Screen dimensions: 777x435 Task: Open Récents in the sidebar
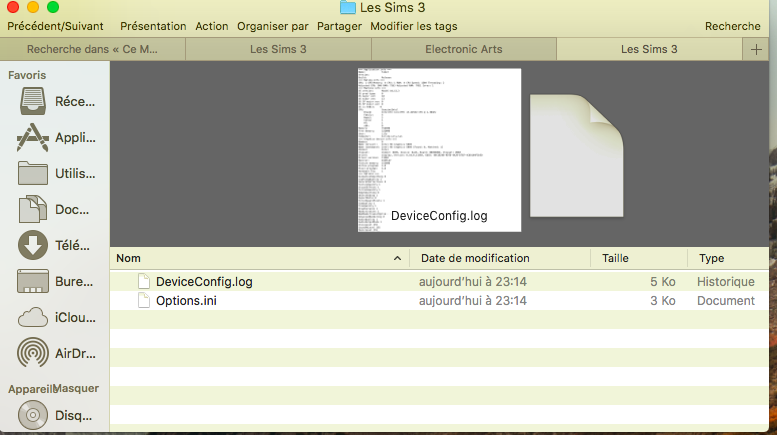point(56,102)
